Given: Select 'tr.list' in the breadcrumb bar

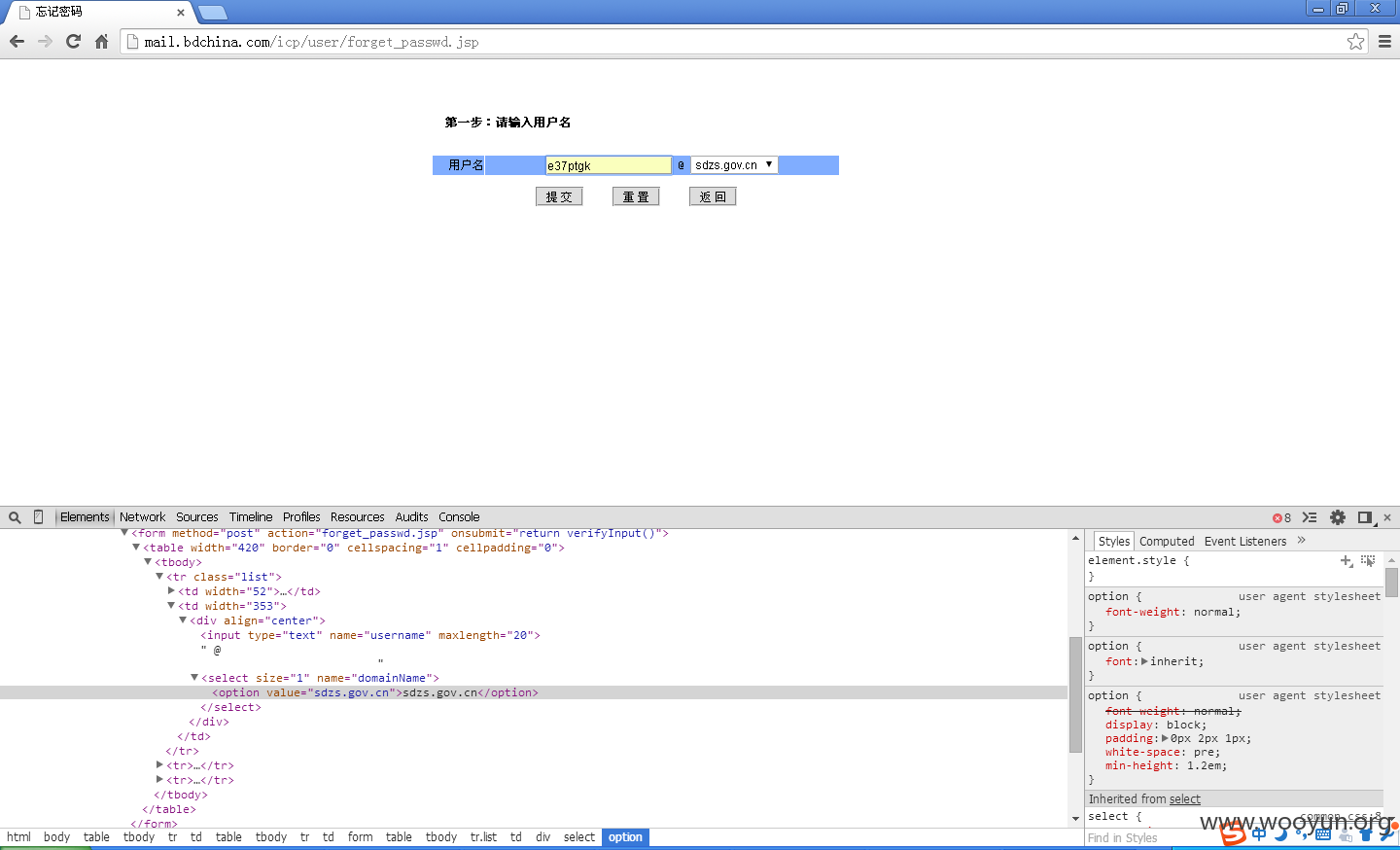Looking at the screenshot, I should pos(484,837).
